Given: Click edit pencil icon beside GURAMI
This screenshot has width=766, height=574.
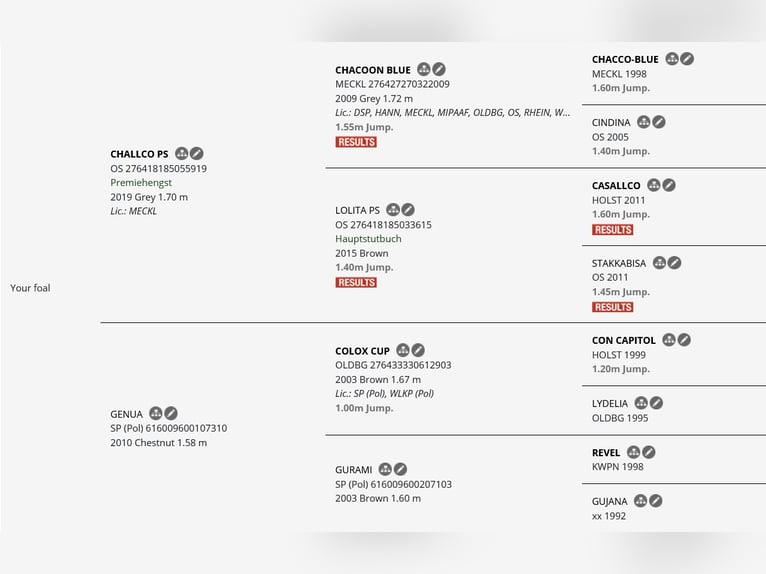Looking at the screenshot, I should pos(400,469).
